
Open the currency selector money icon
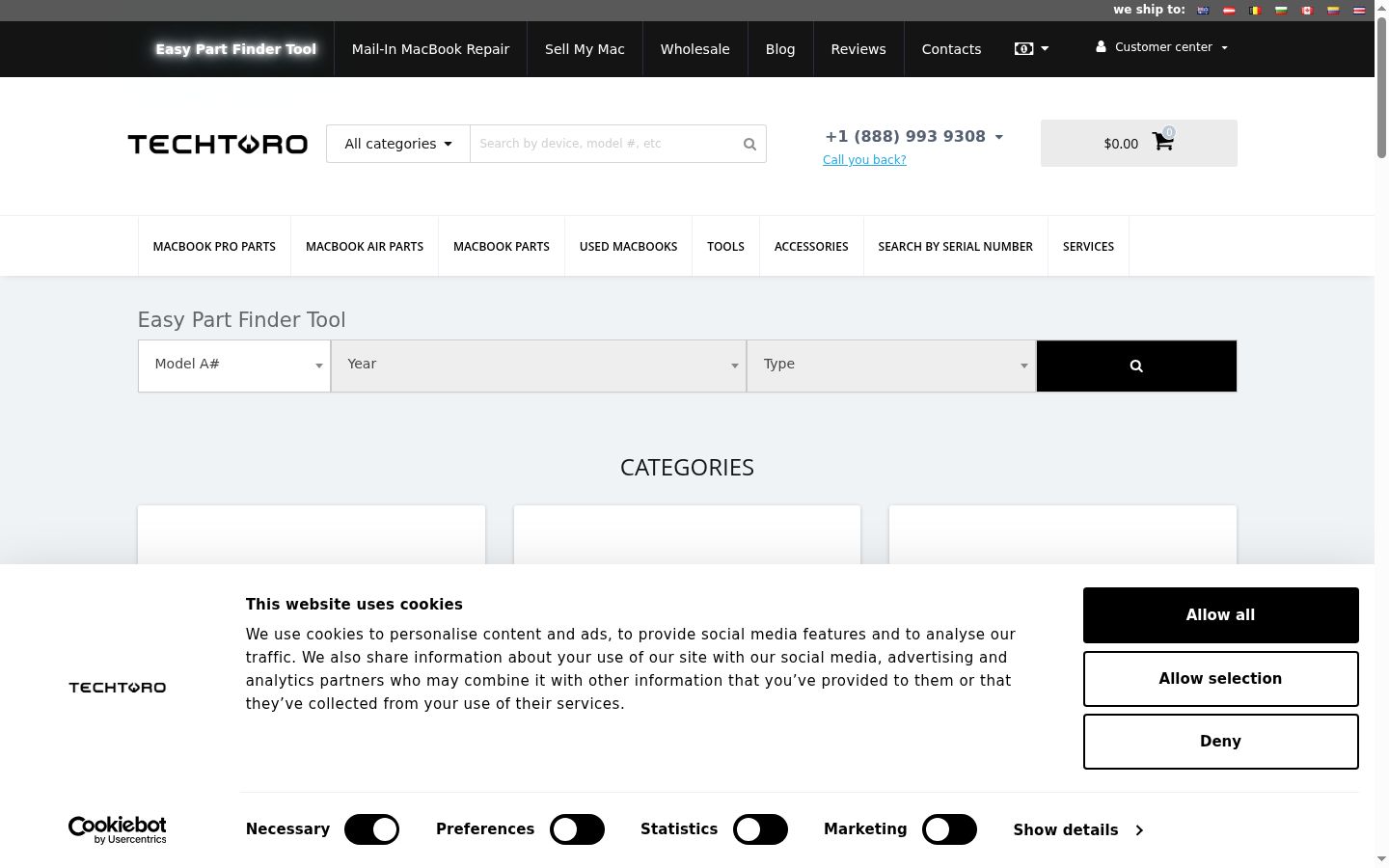[1023, 48]
